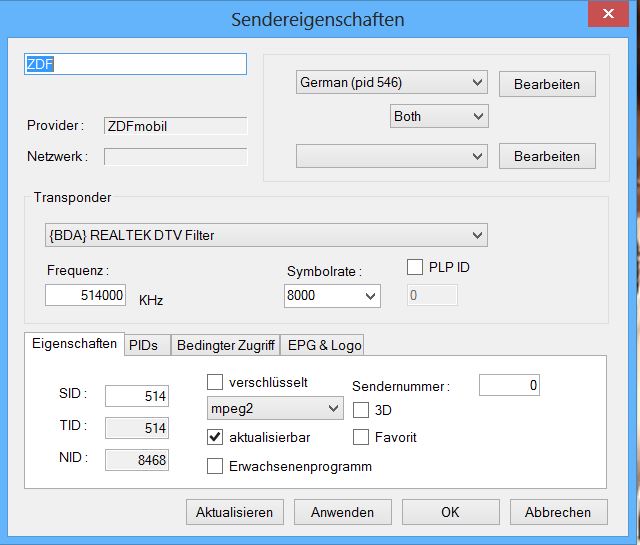Screen dimensions: 640x545
Task: Tick the Erwachsenenprogramm checkbox
Action: (215, 466)
